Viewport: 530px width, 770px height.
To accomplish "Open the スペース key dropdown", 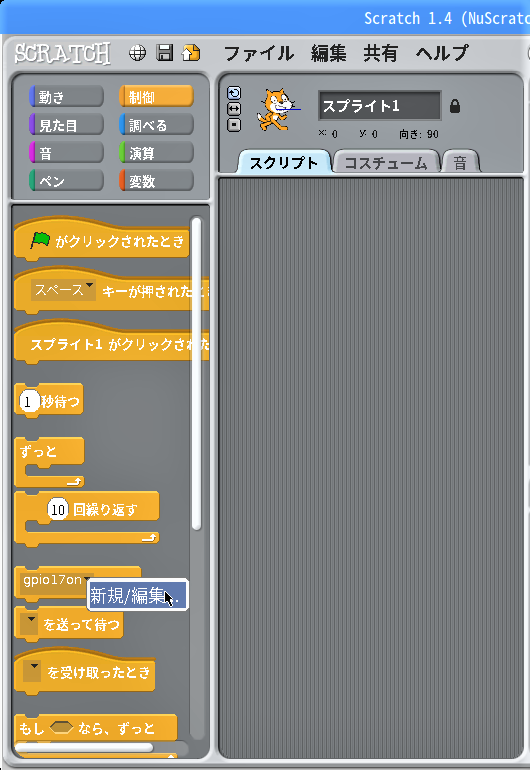I will 63,290.
